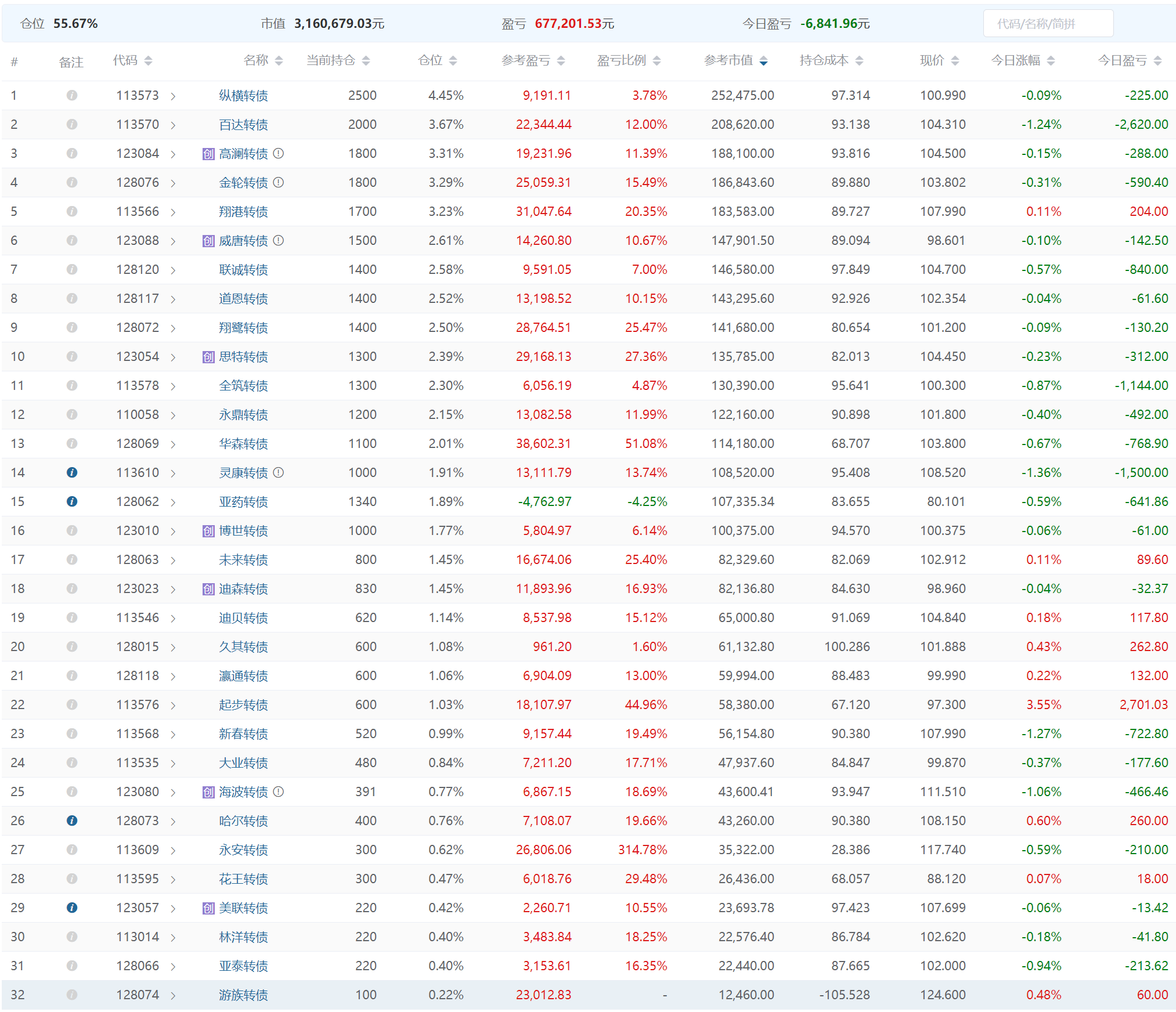Expand the chevron beside code 128120
Image resolution: width=1176 pixels, height=1012 pixels.
click(x=173, y=270)
